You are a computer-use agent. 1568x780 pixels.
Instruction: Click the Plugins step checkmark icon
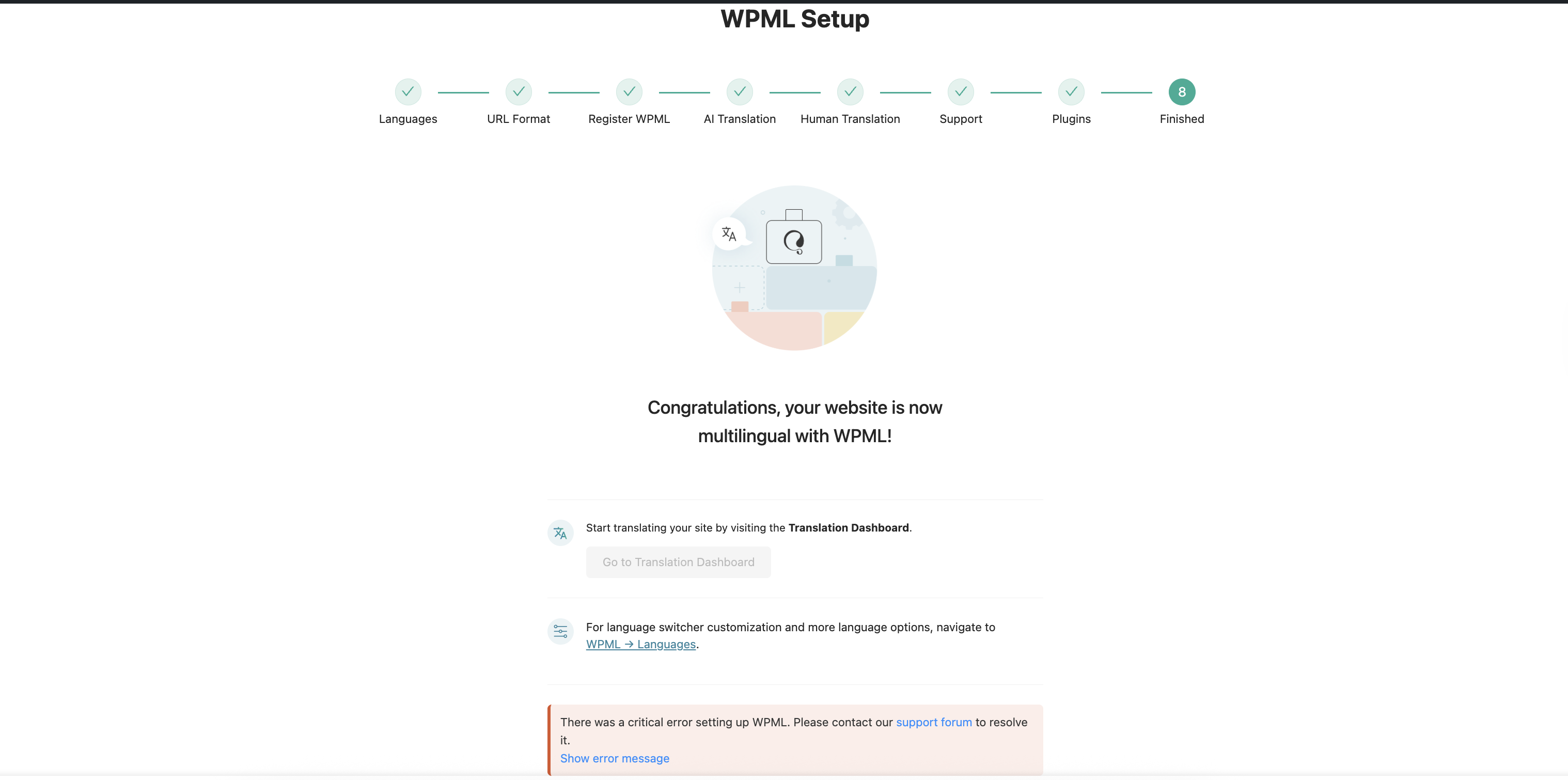(x=1071, y=92)
